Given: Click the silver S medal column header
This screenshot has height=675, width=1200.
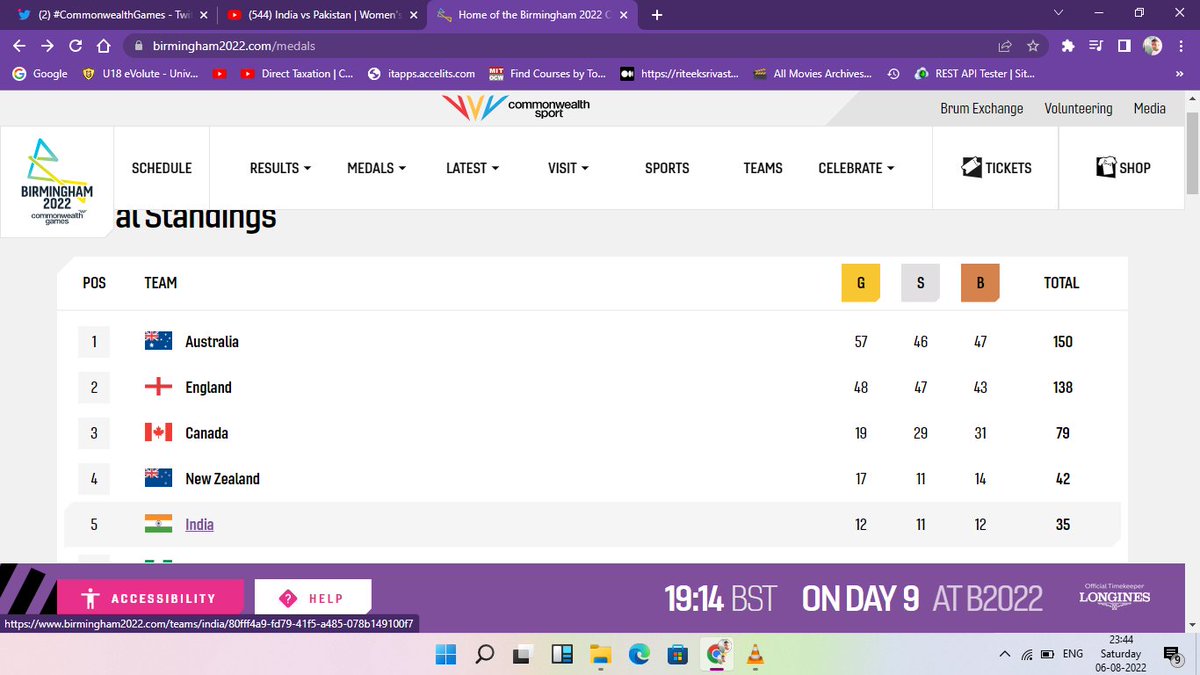Looking at the screenshot, I should 920,283.
